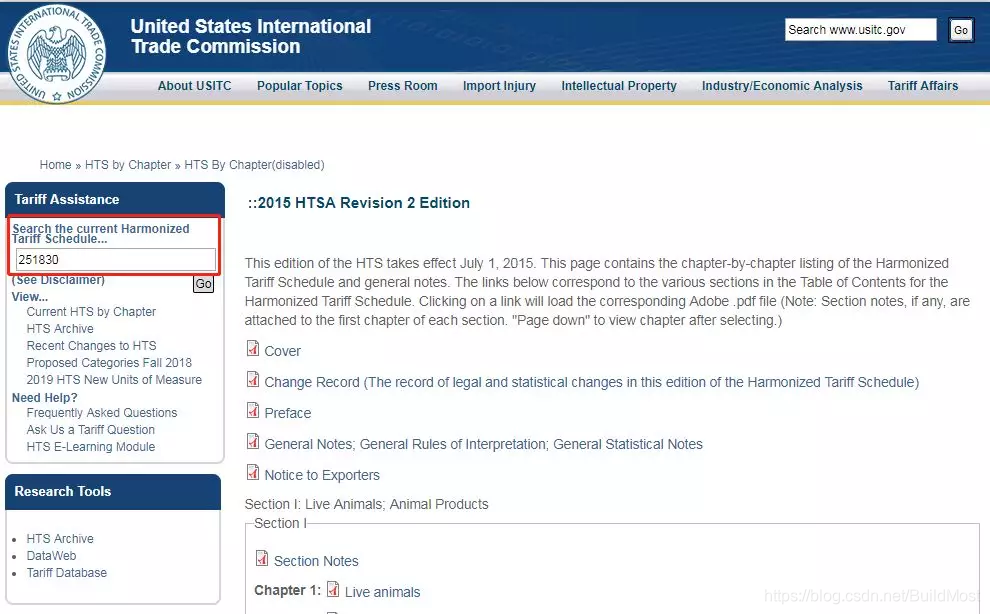Open the Tariff Affairs menu
The image size is (990, 614).
point(923,86)
